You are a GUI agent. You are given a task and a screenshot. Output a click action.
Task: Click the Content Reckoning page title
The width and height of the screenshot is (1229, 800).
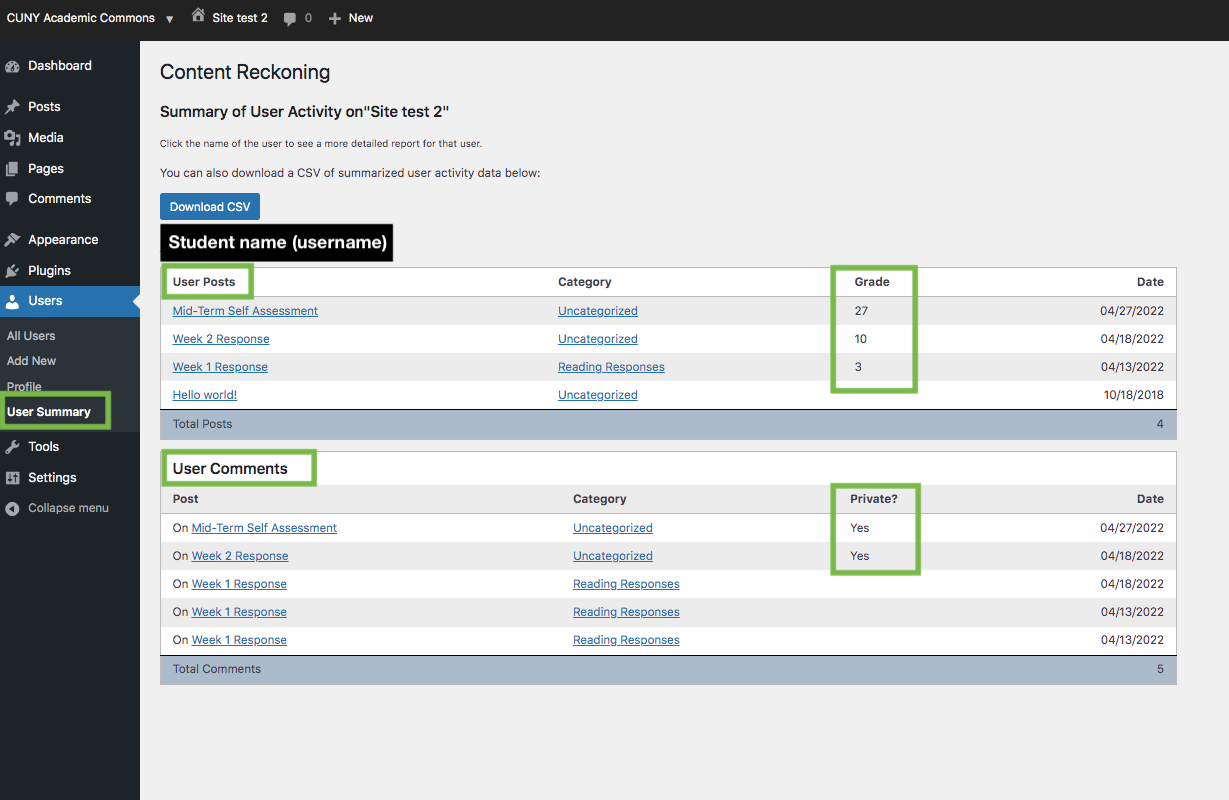pyautogui.click(x=245, y=72)
